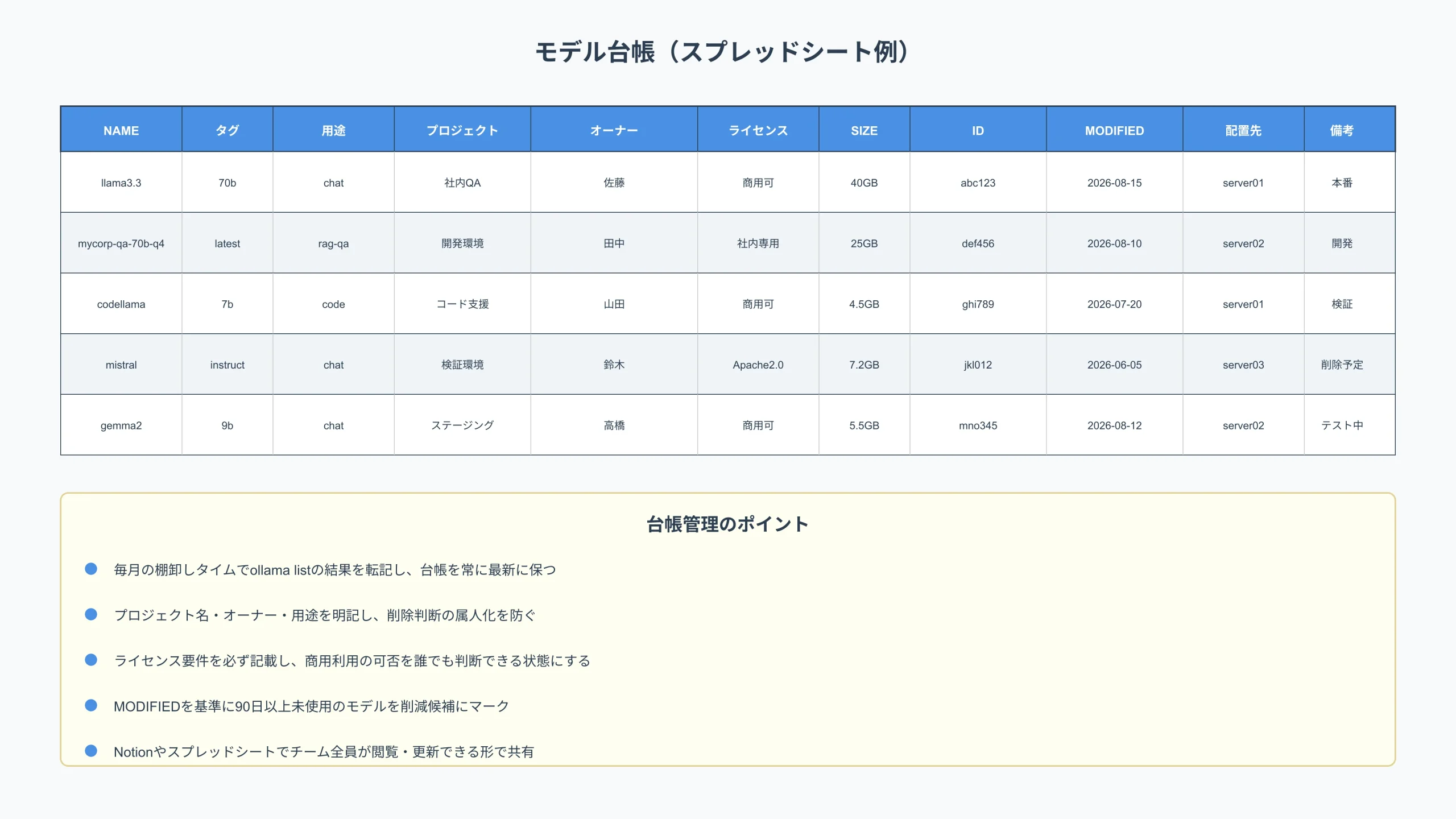This screenshot has width=1456, height=819.
Task: Click the ライセンス column header
Action: (x=758, y=130)
